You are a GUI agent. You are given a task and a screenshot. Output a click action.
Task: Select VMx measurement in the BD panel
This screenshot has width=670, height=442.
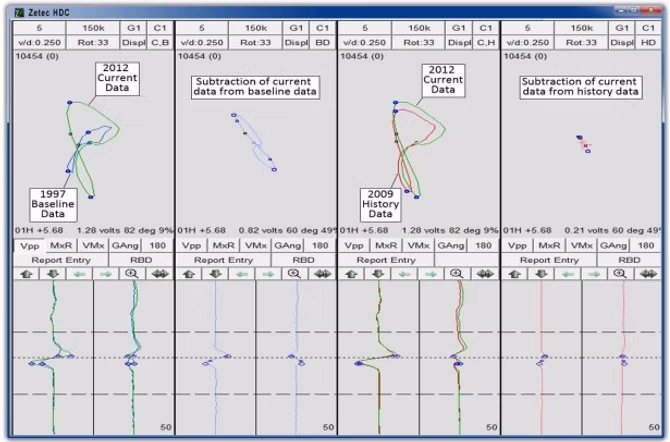tap(256, 246)
